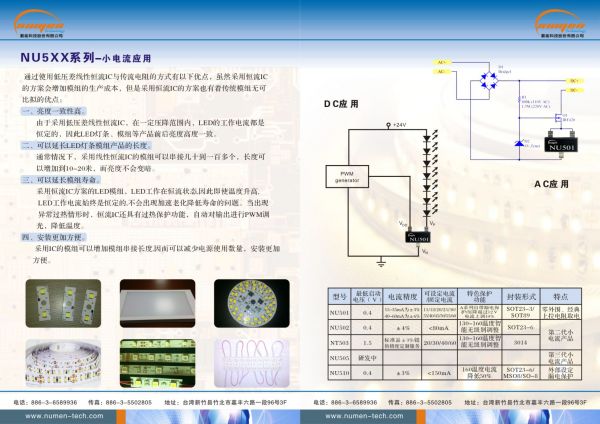The image size is (600, 424).
Task: Click the ±4% accuracy cell for NU502
Action: [x=402, y=328]
